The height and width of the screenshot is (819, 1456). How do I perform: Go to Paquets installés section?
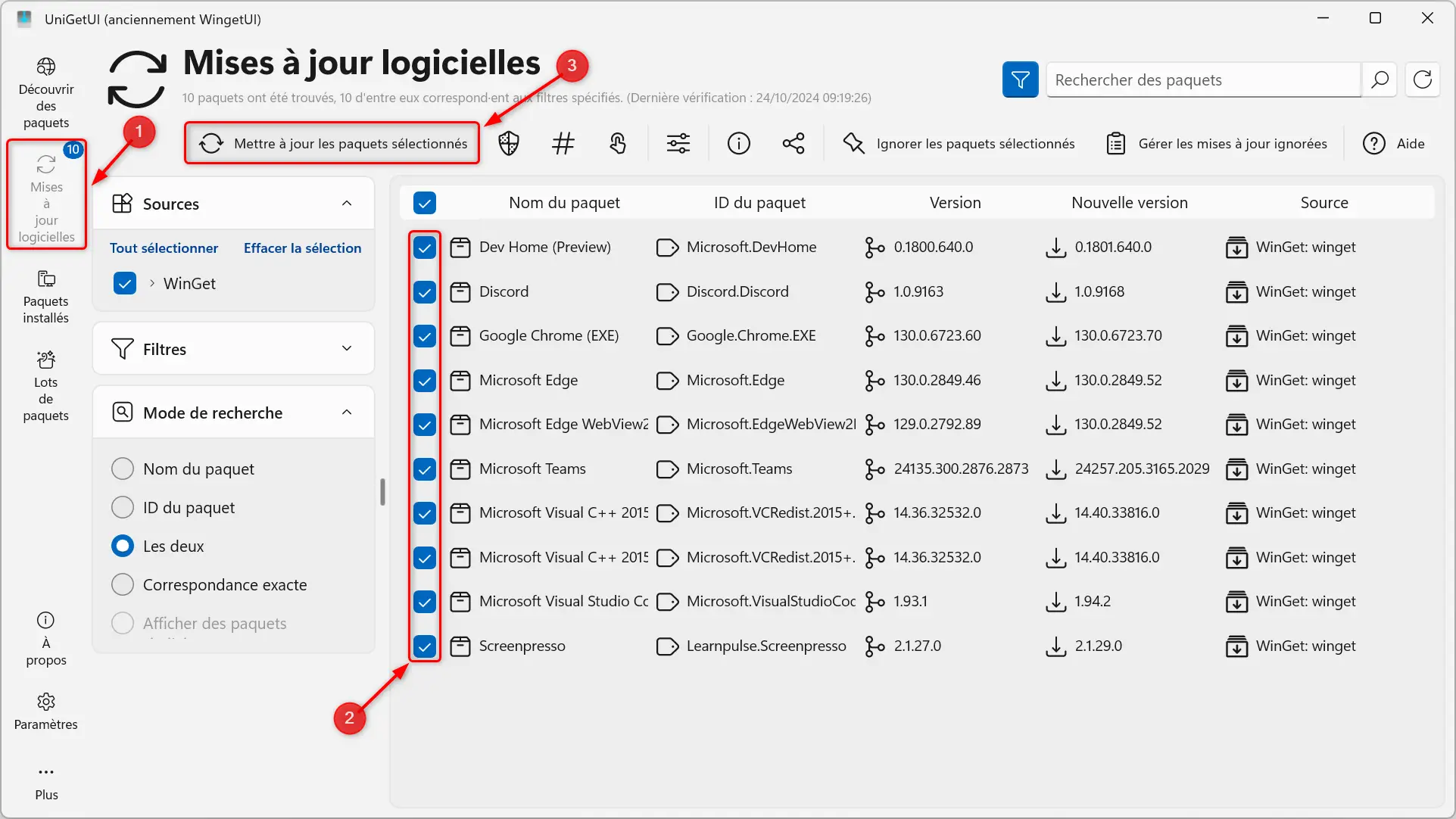46,297
